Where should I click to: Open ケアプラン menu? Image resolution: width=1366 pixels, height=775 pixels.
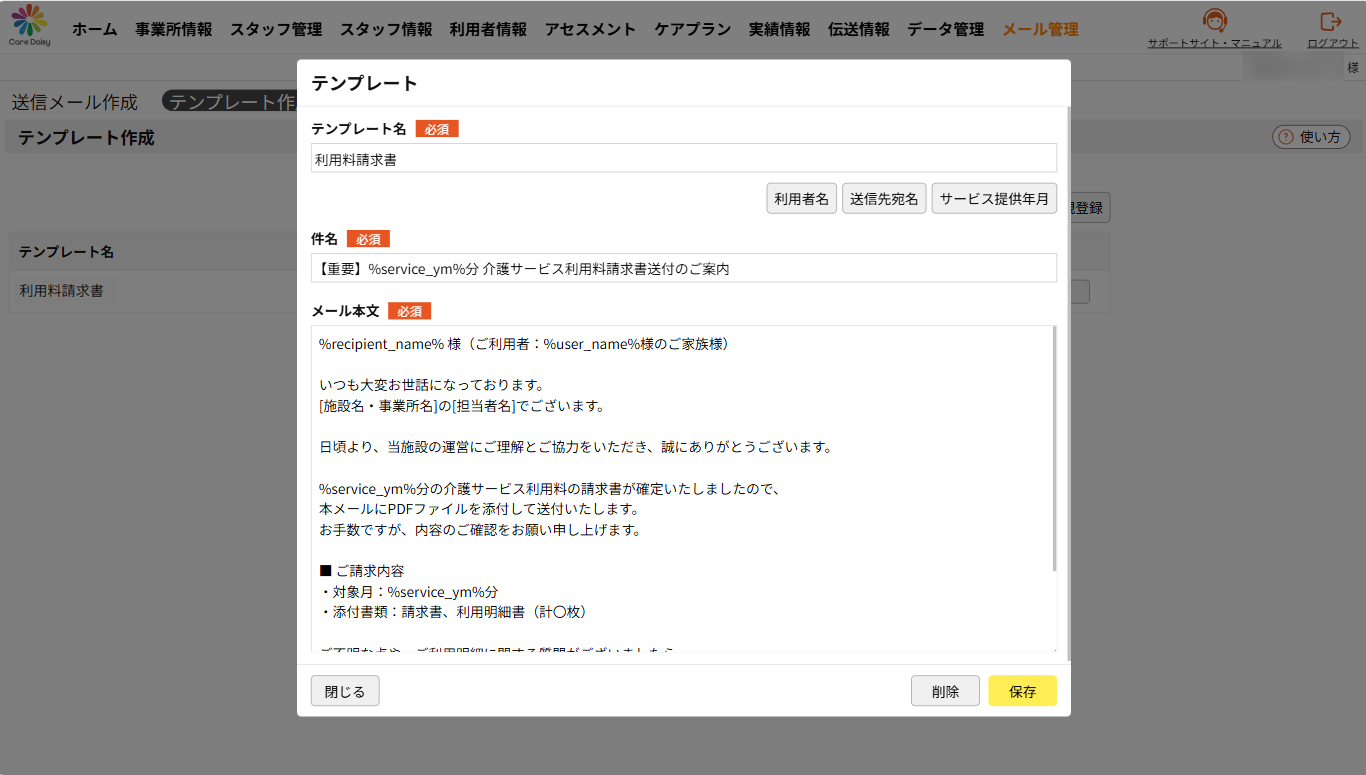pyautogui.click(x=693, y=29)
